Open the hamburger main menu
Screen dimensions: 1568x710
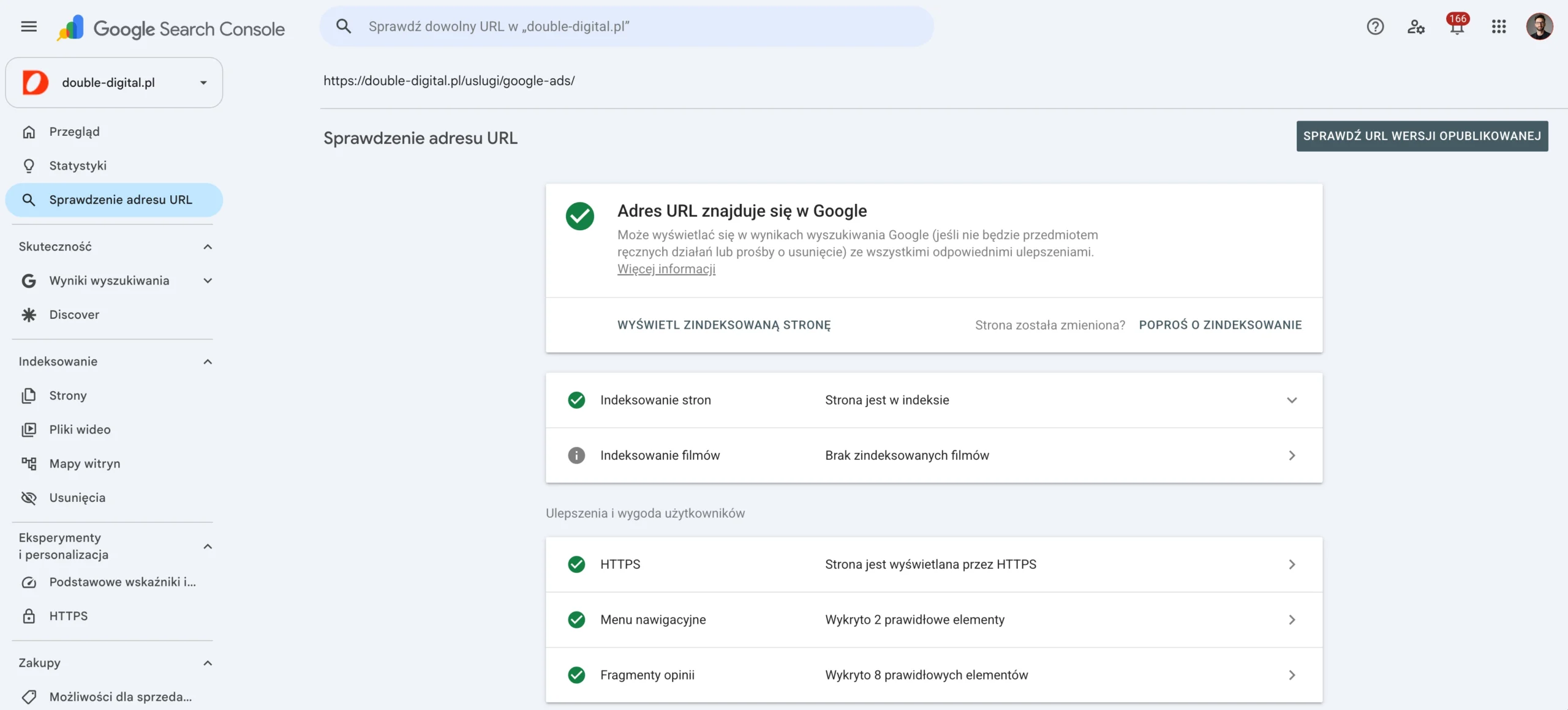click(29, 26)
